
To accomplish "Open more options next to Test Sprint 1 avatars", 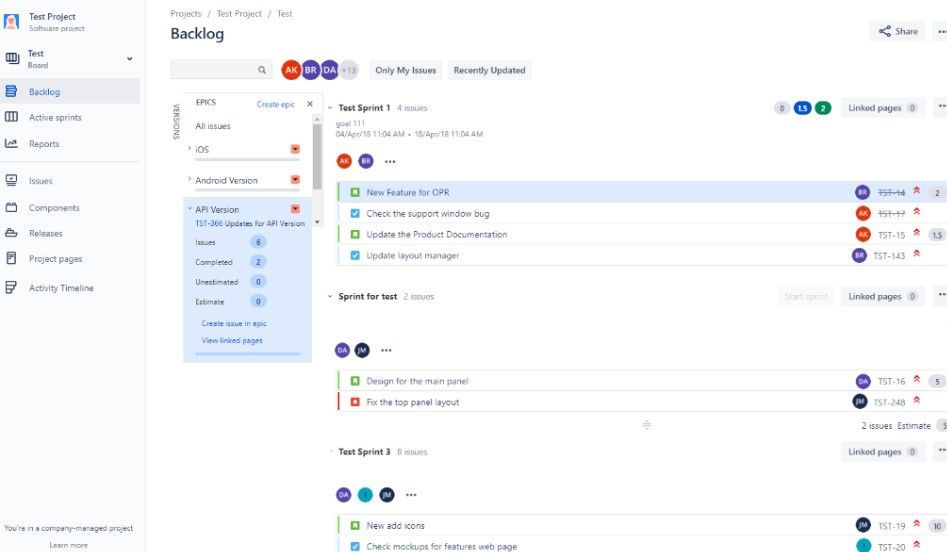I will pyautogui.click(x=390, y=161).
